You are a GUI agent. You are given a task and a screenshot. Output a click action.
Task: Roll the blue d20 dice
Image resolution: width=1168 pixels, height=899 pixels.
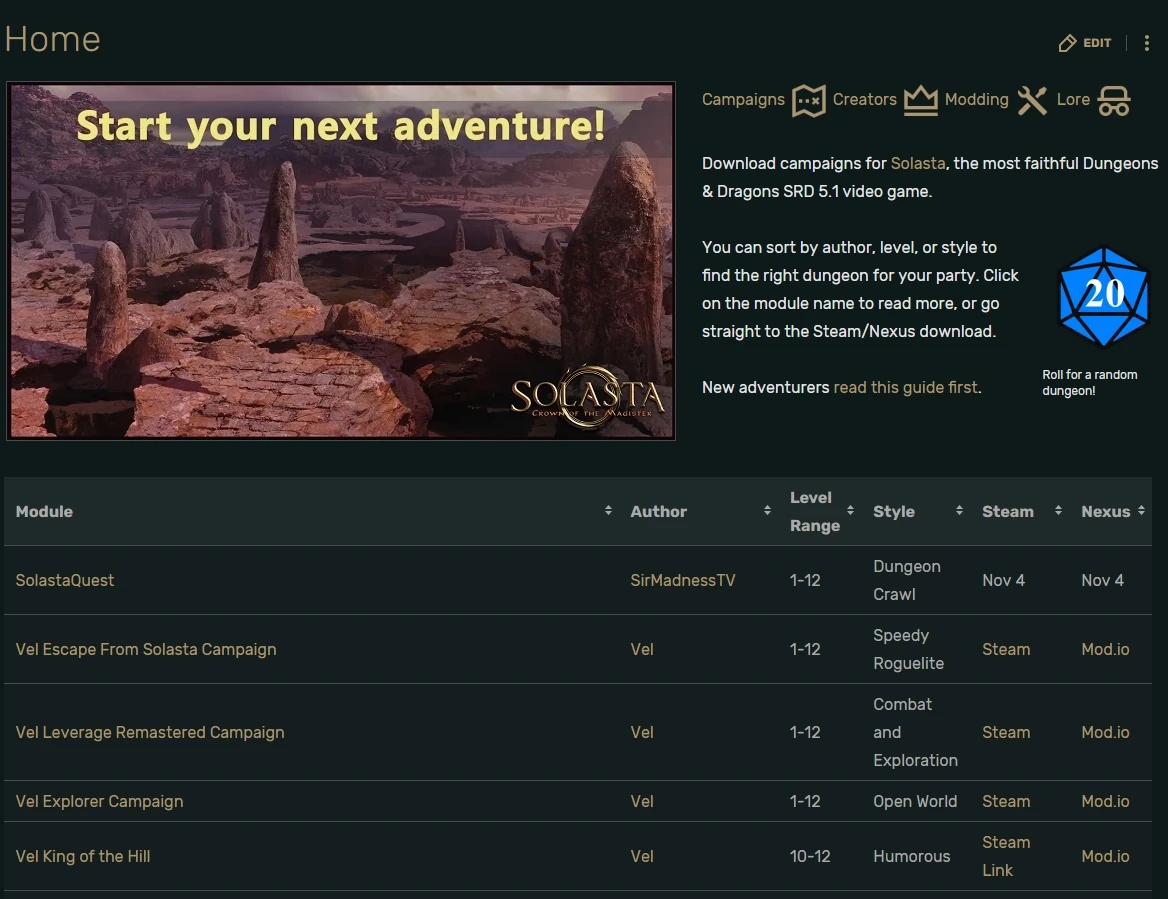click(x=1103, y=297)
